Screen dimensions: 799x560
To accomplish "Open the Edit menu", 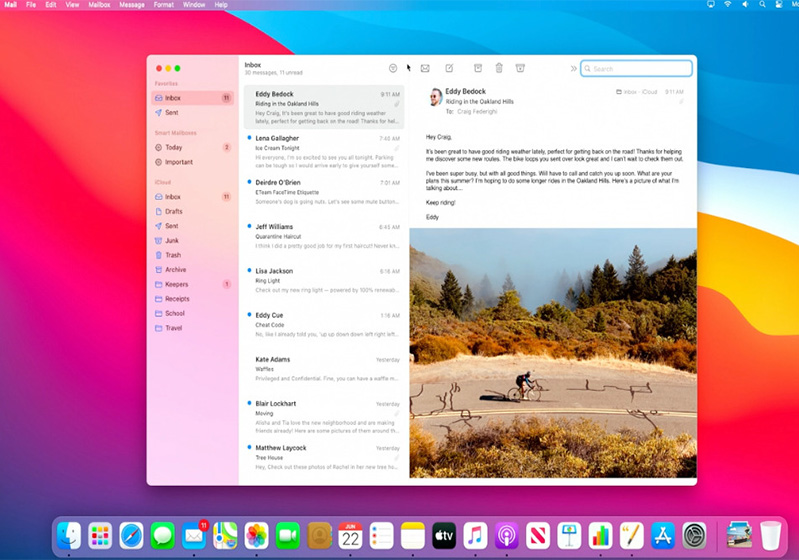I will pos(50,5).
